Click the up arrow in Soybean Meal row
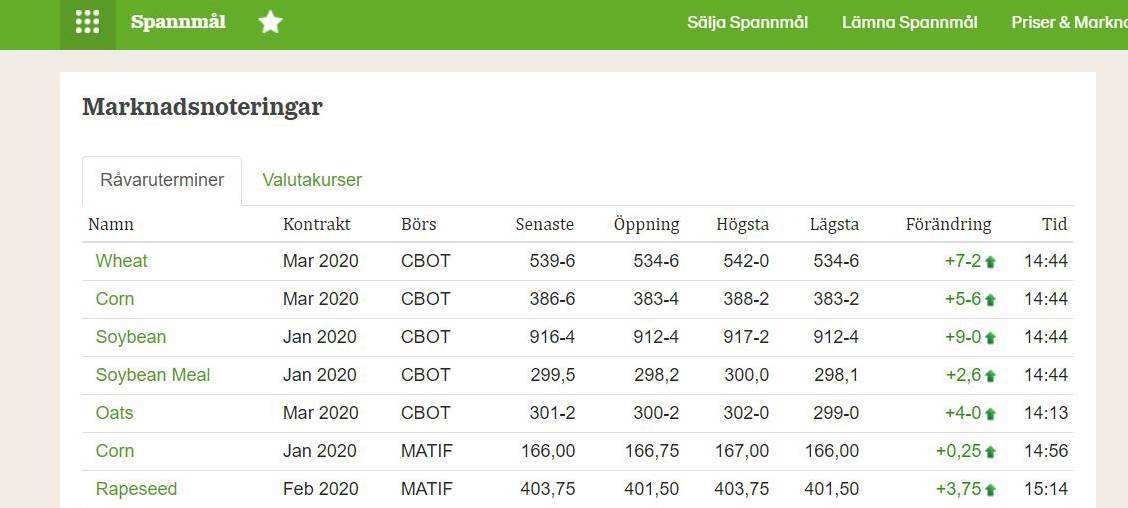Viewport: 1128px width, 508px height. [990, 376]
